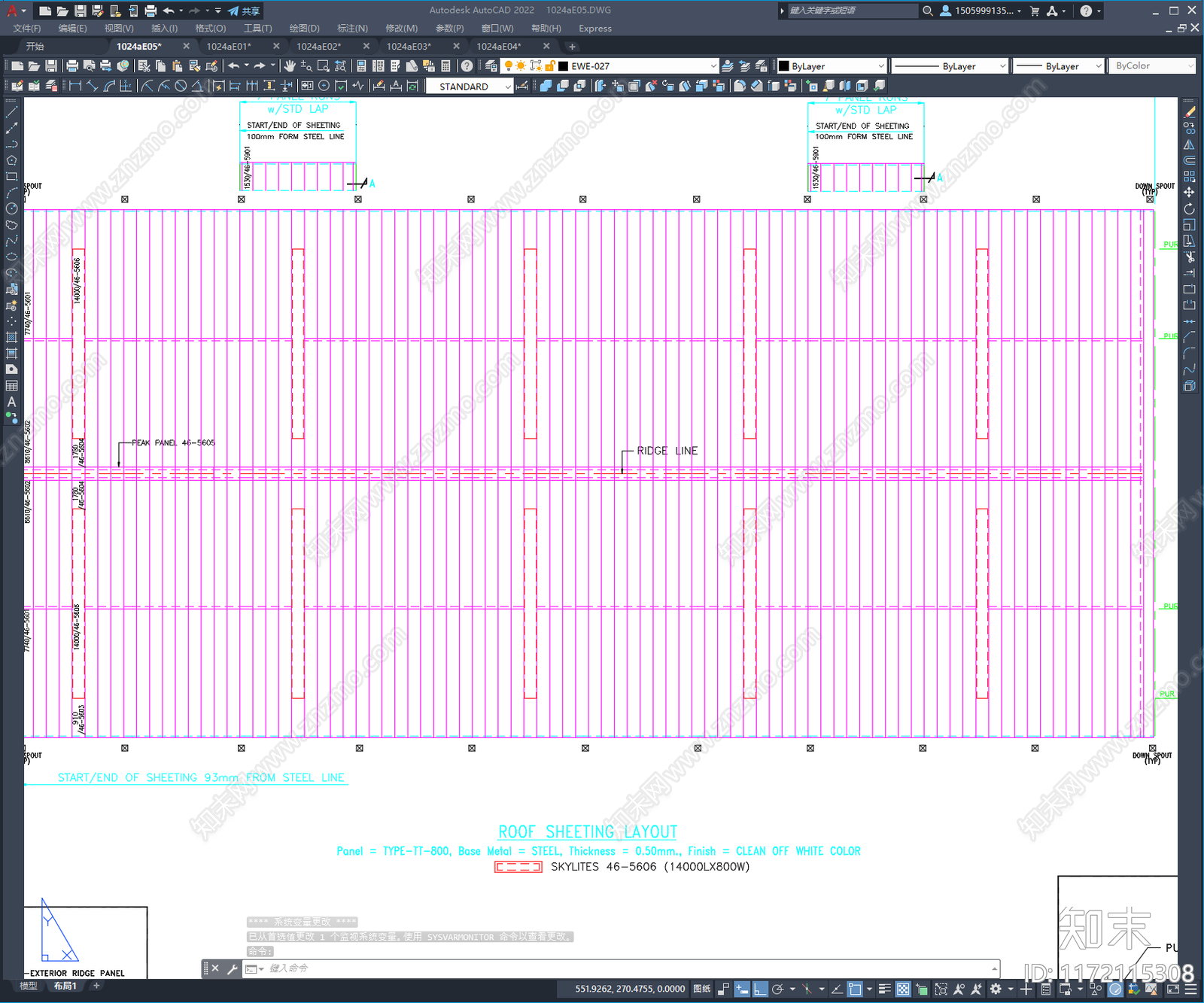This screenshot has width=1204, height=1003.
Task: Click the Make Object's Layer Current icon
Action: [728, 66]
